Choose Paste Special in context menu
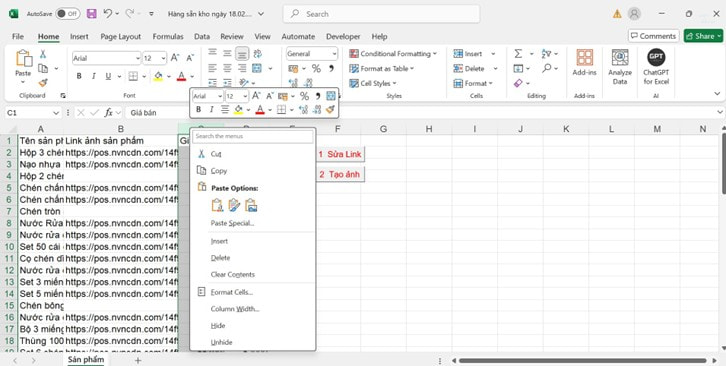Image resolution: width=726 pixels, height=366 pixels. 253,223
